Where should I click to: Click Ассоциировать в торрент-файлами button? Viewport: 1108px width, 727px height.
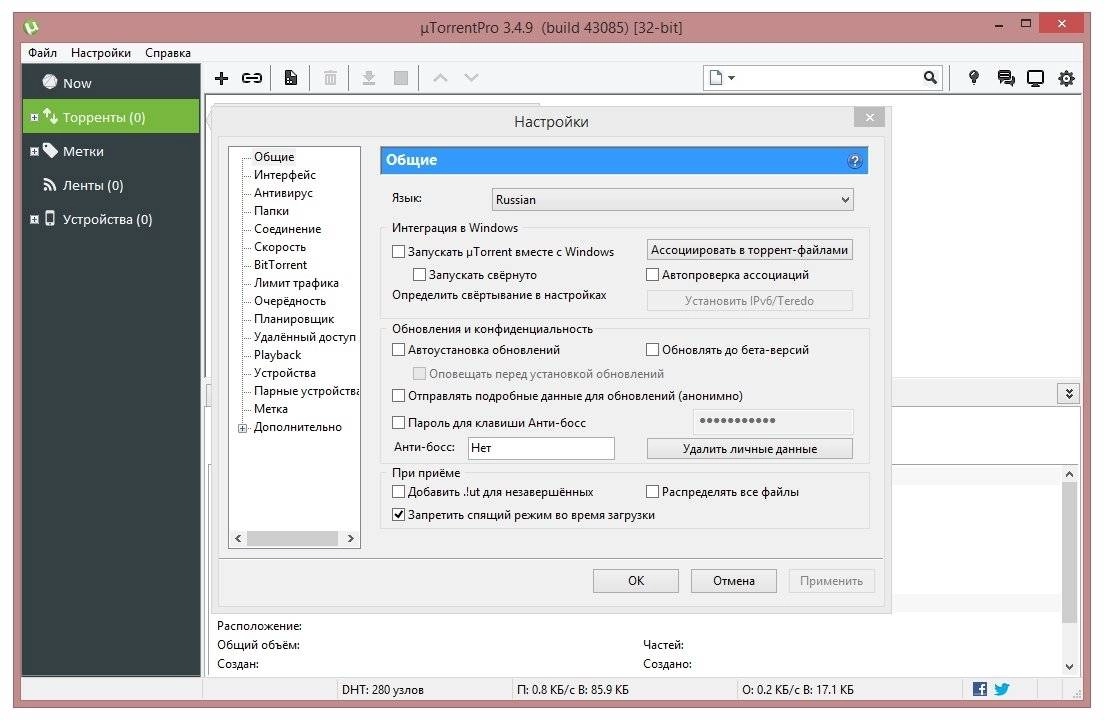[x=750, y=250]
